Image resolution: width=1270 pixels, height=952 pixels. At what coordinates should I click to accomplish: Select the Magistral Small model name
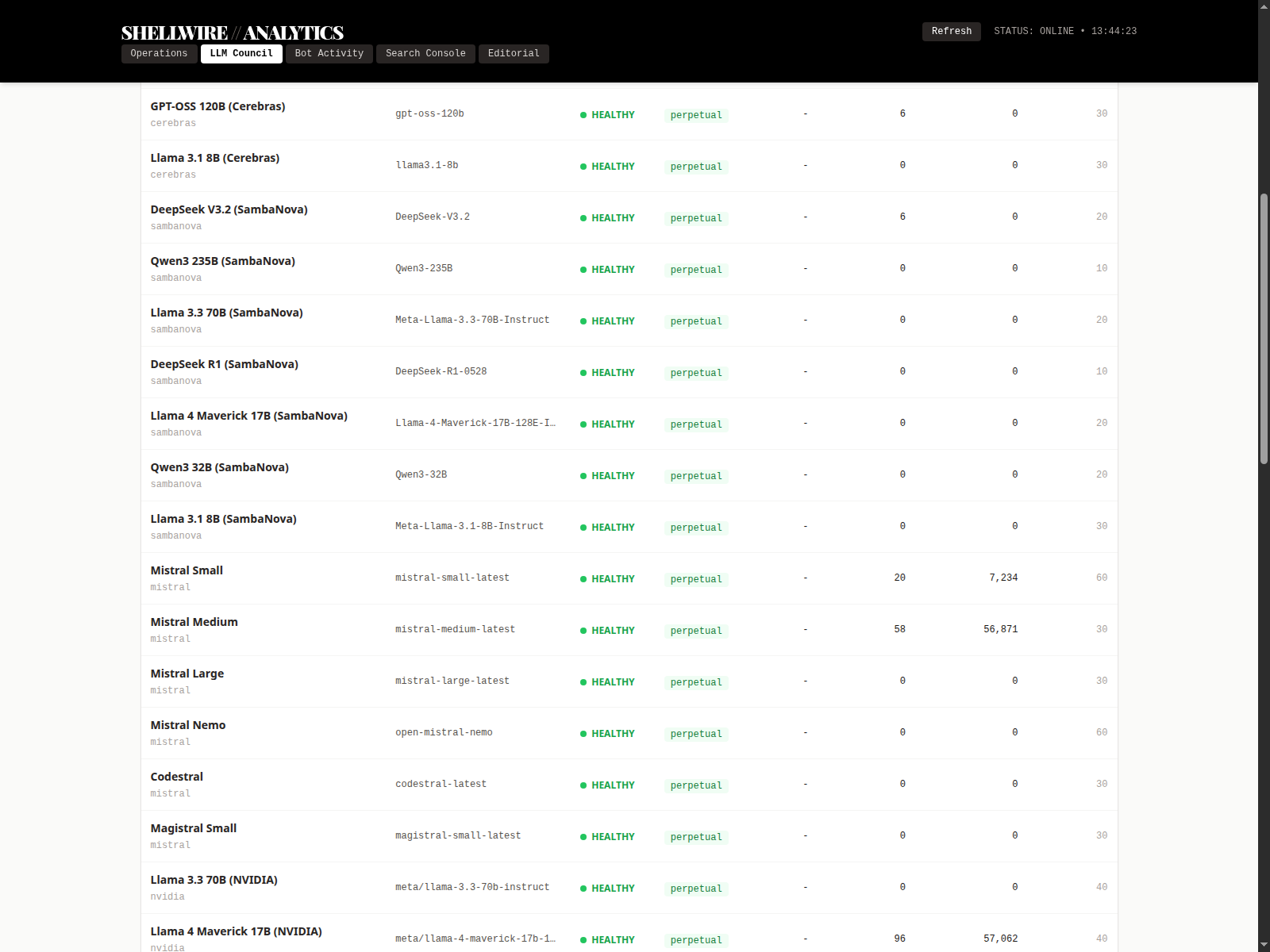coord(193,828)
